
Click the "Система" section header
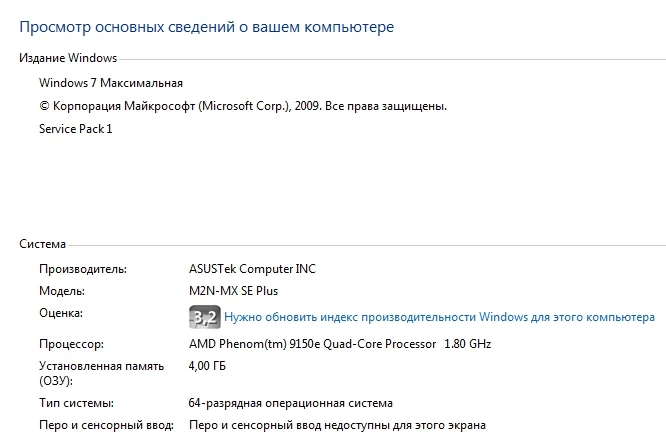tap(43, 243)
